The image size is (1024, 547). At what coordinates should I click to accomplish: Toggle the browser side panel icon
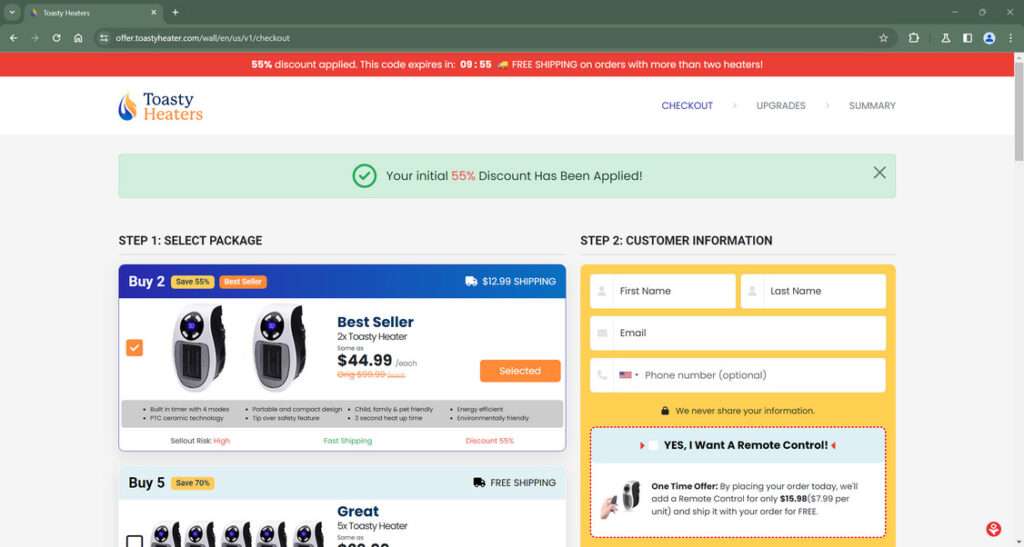(x=967, y=38)
